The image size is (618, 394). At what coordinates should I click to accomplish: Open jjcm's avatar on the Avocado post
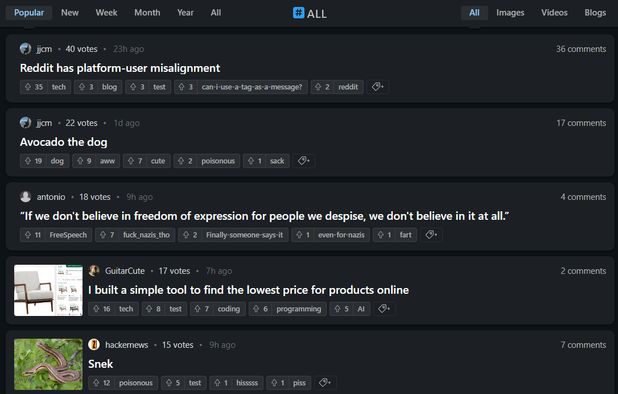tap(25, 123)
